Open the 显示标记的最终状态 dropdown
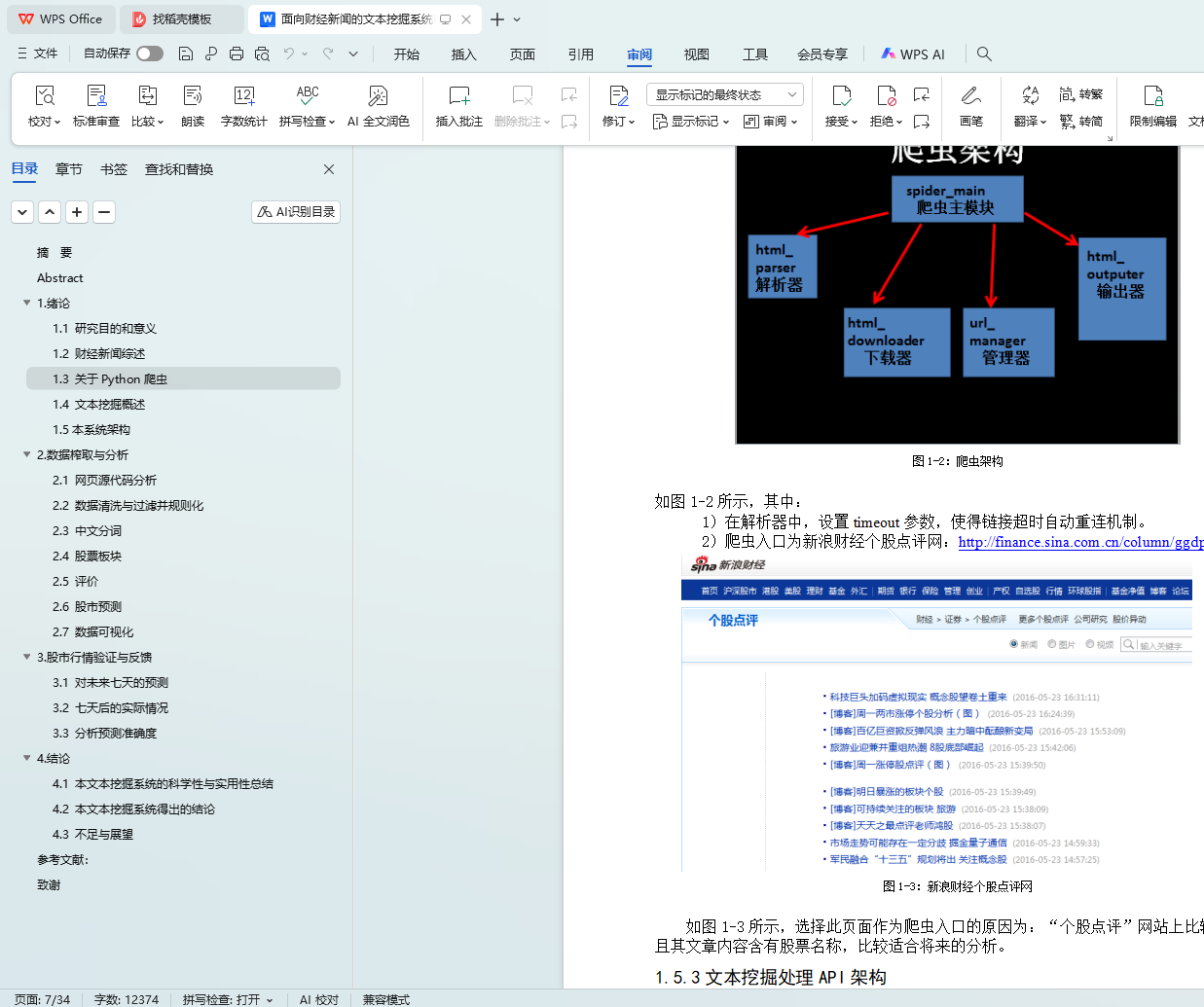Image resolution: width=1204 pixels, height=1007 pixels. pos(724,94)
